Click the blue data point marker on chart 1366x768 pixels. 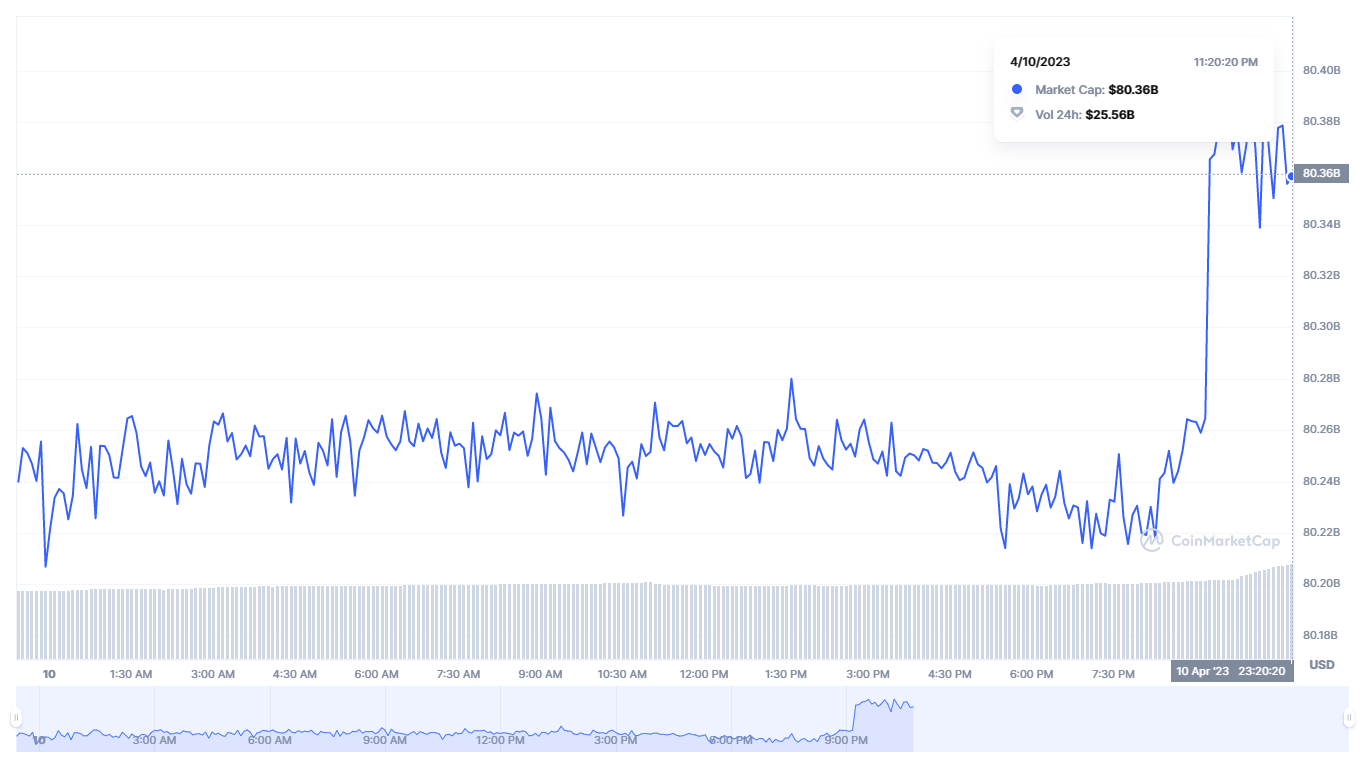(1291, 175)
